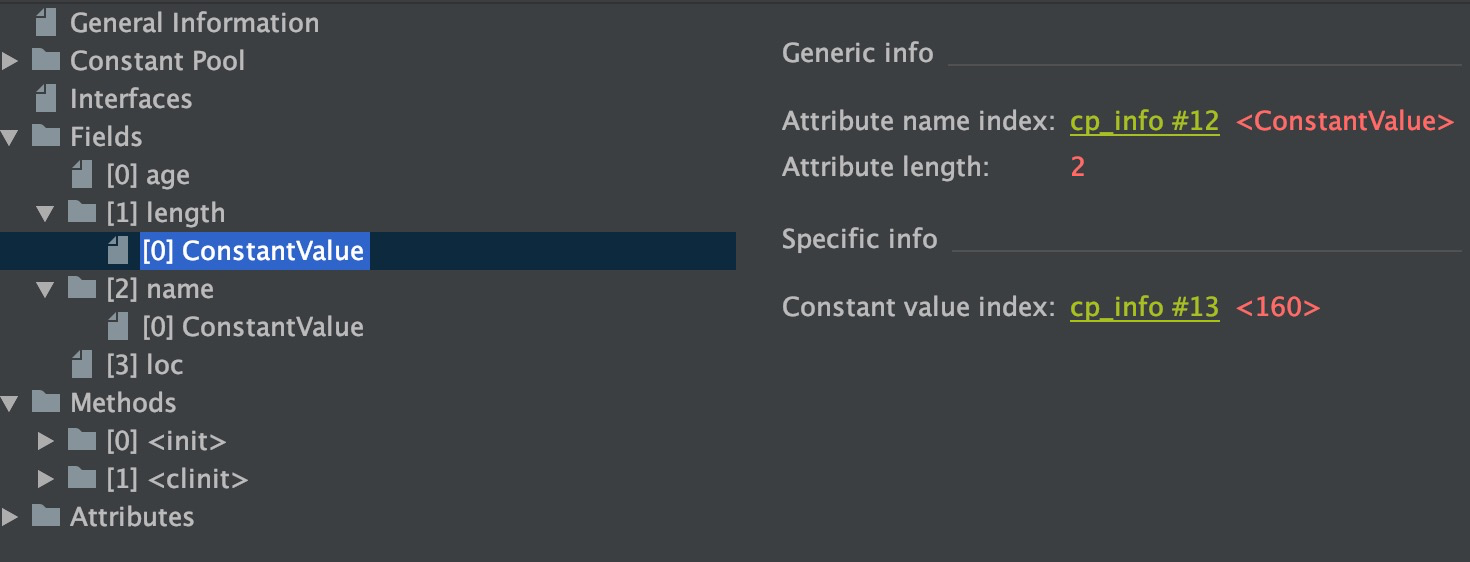1470x562 pixels.
Task: Expand the <clinit> method node
Action: 45,479
